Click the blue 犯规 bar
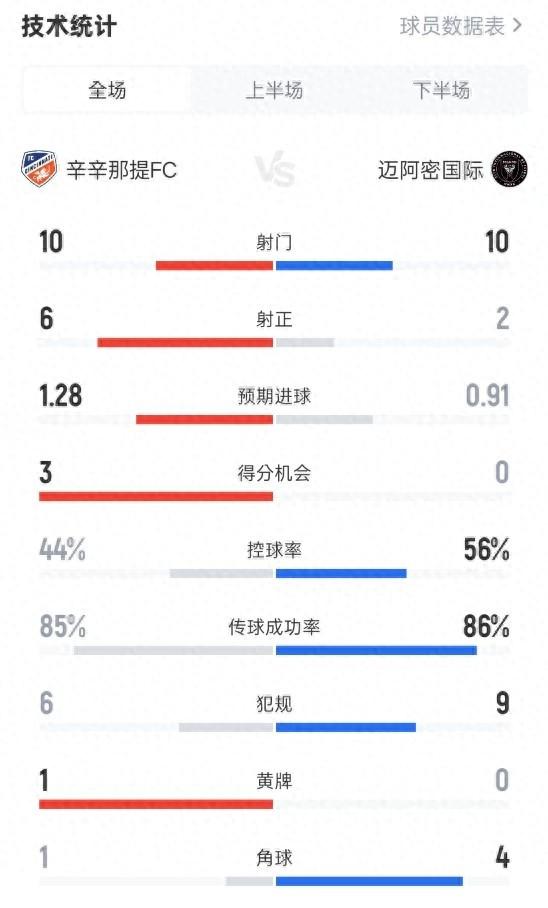 [x=346, y=727]
